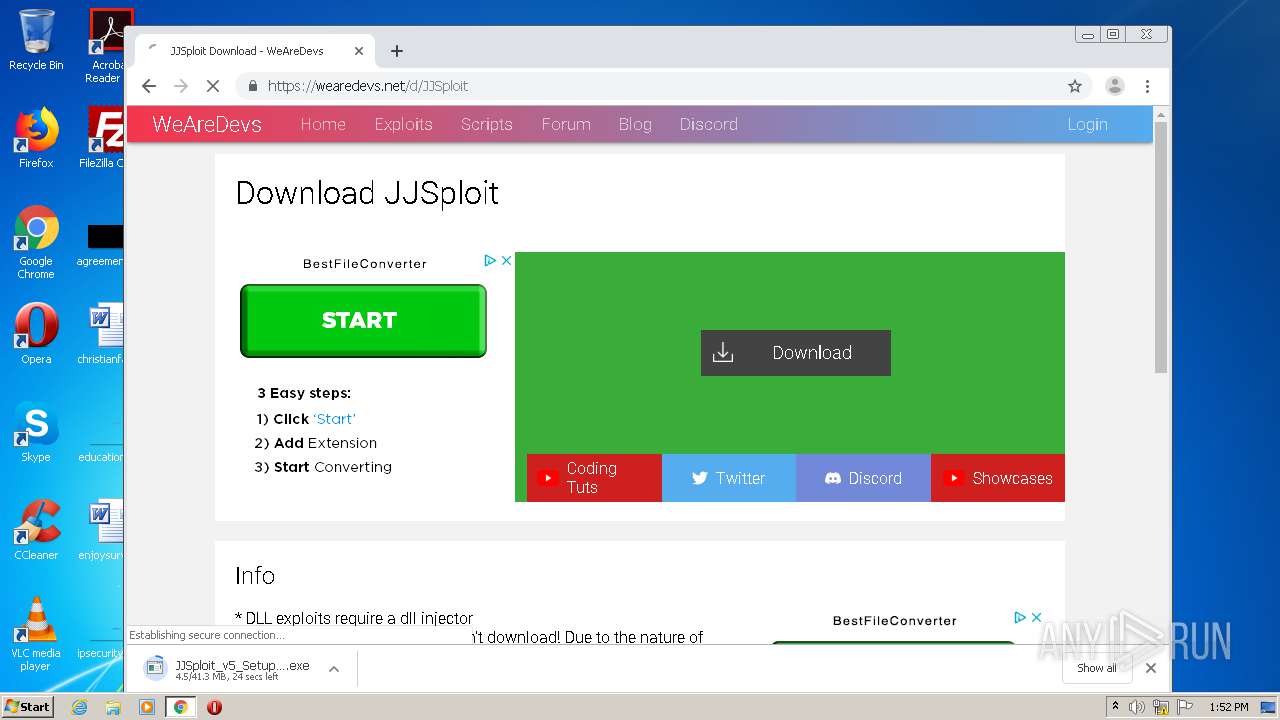Close the lower BestFileConverter ad
Image resolution: width=1280 pixels, height=720 pixels.
1036,617
